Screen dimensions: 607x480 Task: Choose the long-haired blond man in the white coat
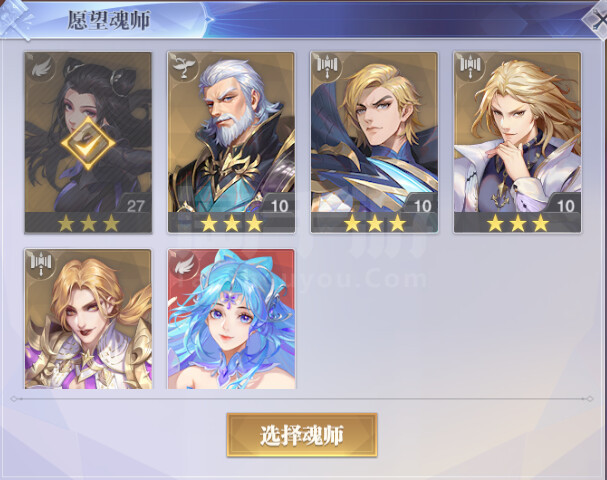pyautogui.click(x=517, y=142)
